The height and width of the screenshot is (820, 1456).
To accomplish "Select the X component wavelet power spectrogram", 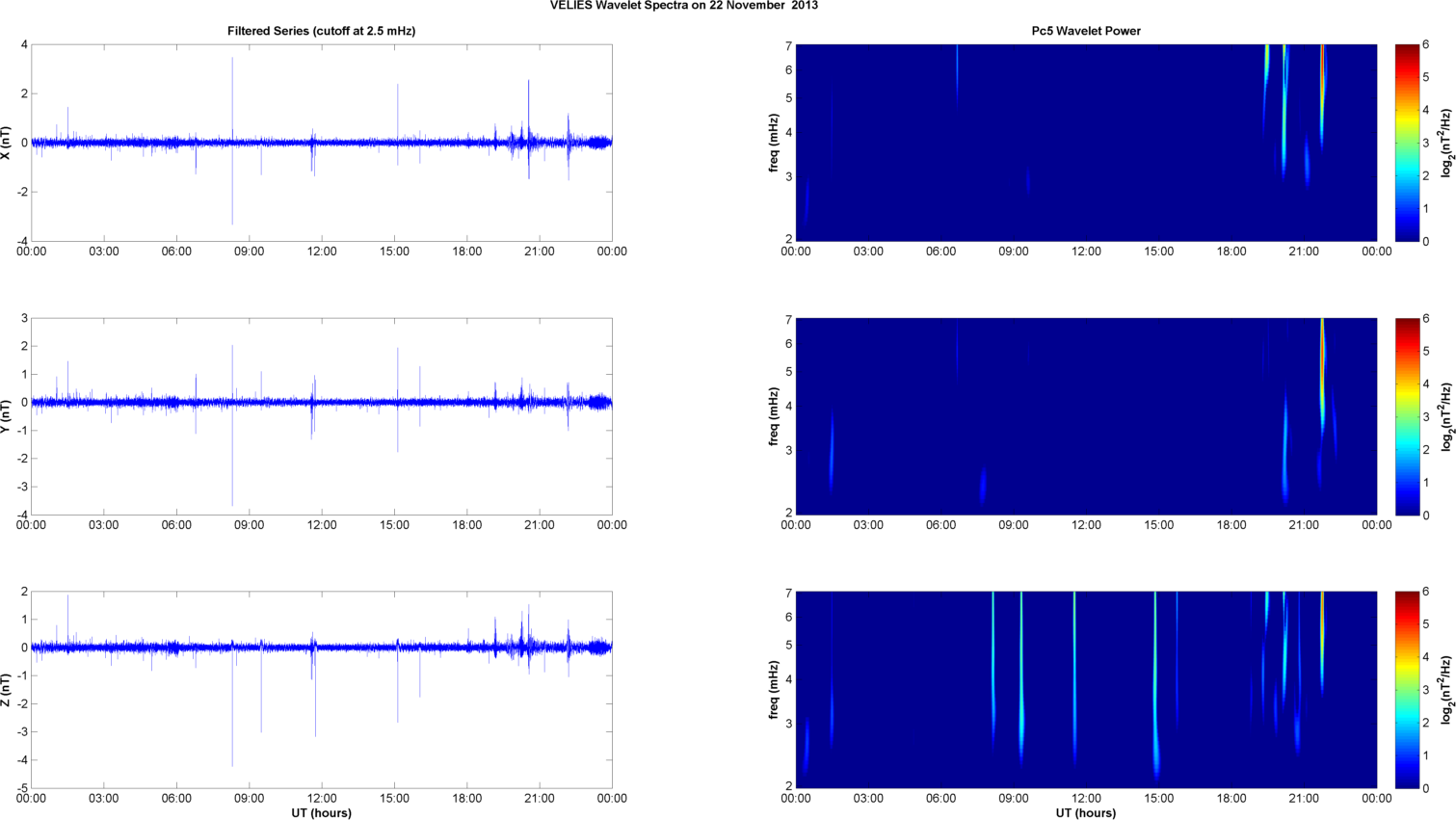I will click(1086, 143).
